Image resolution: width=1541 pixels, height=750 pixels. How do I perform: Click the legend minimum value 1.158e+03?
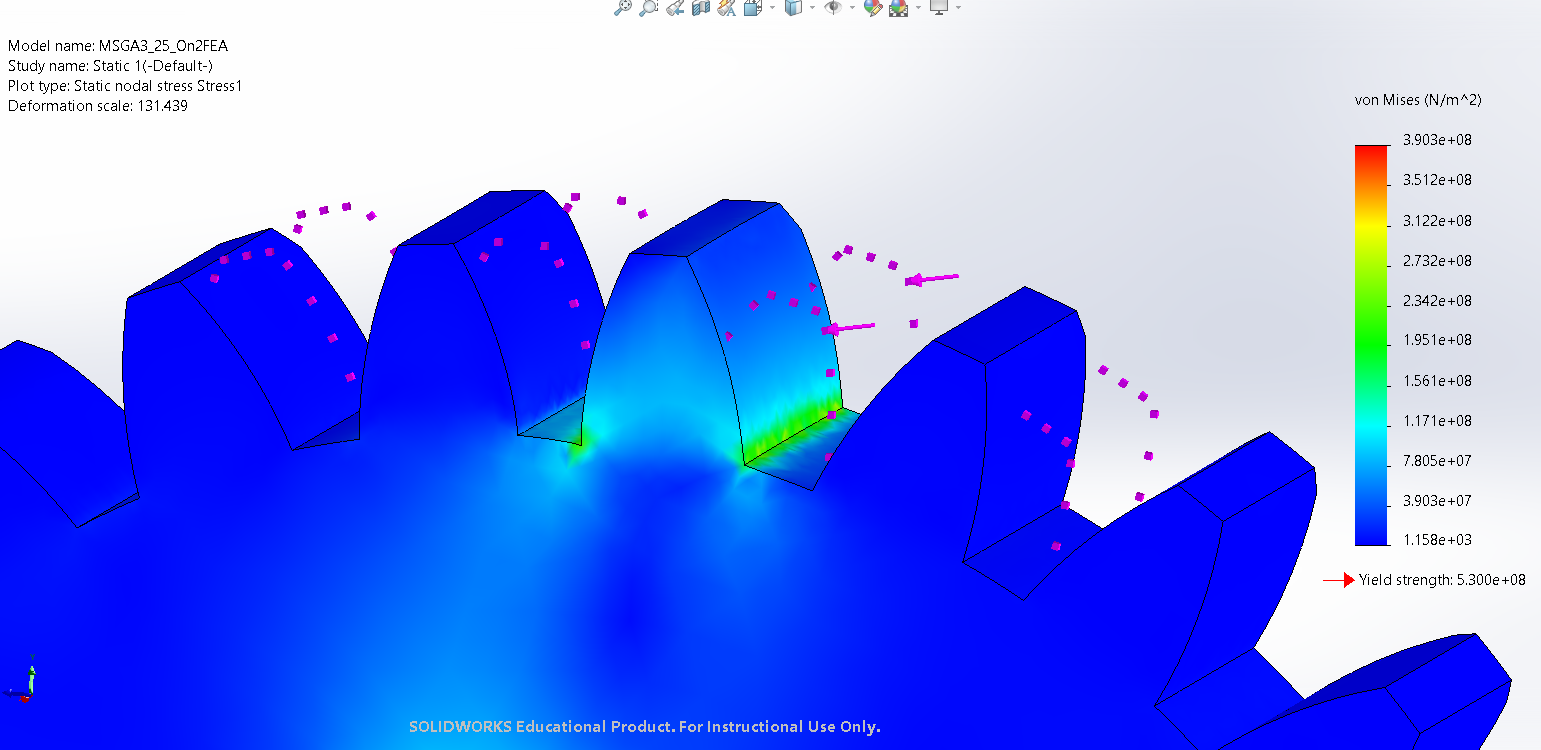coord(1437,540)
